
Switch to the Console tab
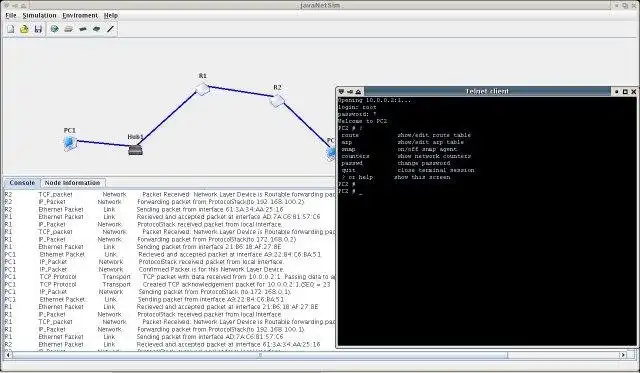pos(22,183)
